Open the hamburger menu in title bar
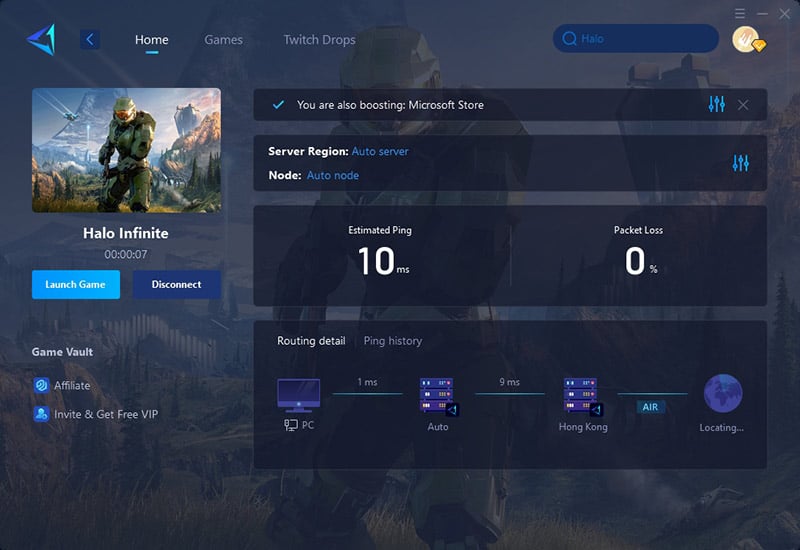800x550 pixels. click(740, 13)
